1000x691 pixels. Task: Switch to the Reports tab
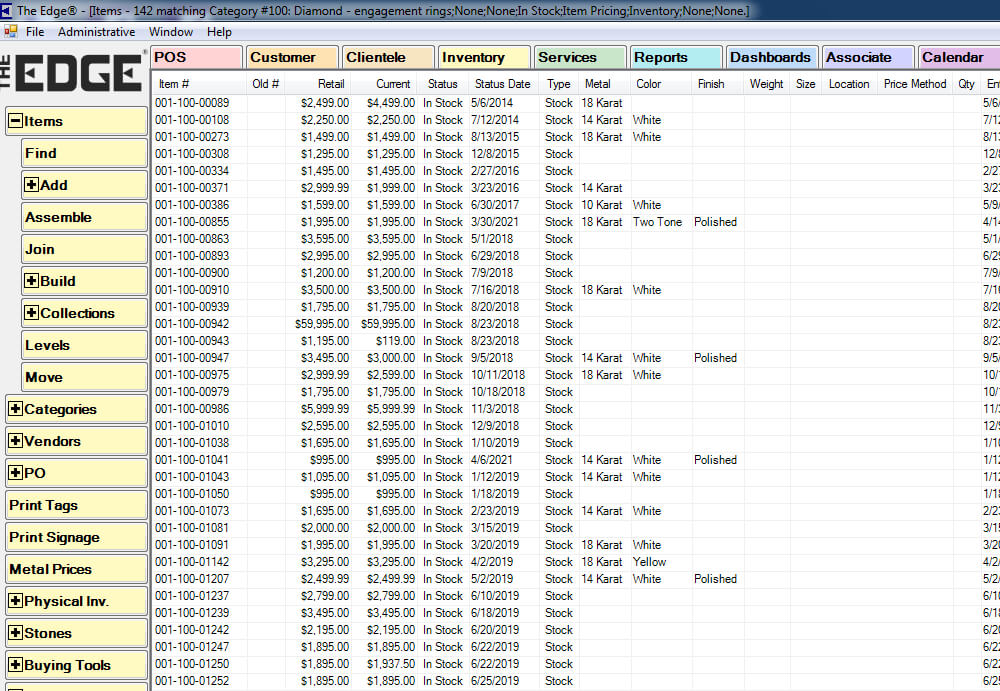point(676,57)
